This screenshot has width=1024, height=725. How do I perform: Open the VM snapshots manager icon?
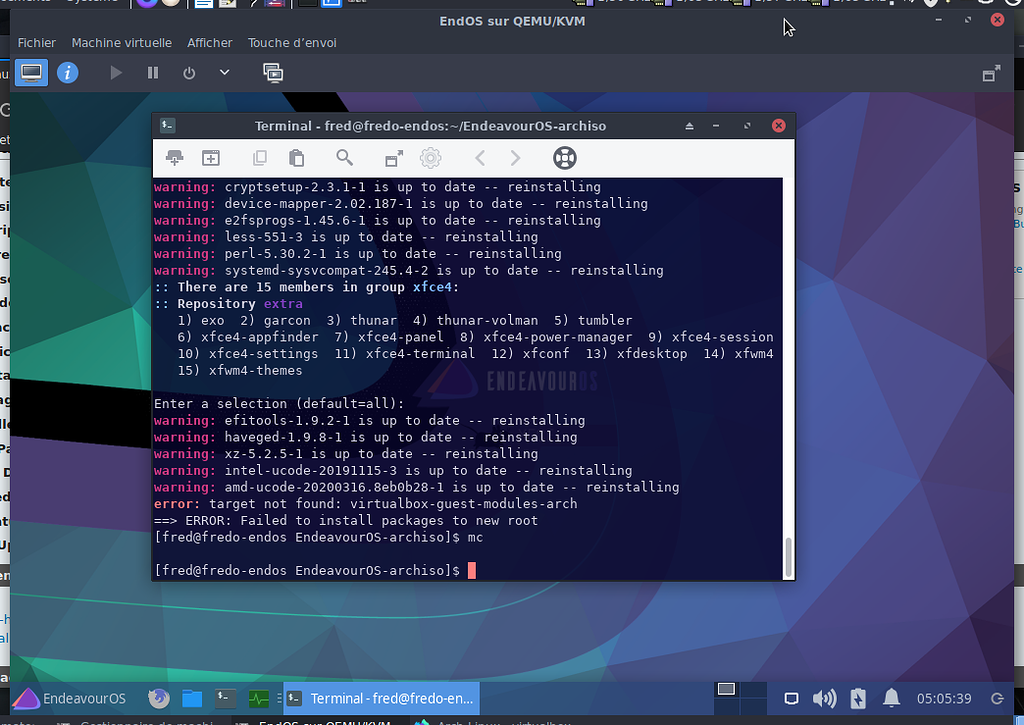273,72
